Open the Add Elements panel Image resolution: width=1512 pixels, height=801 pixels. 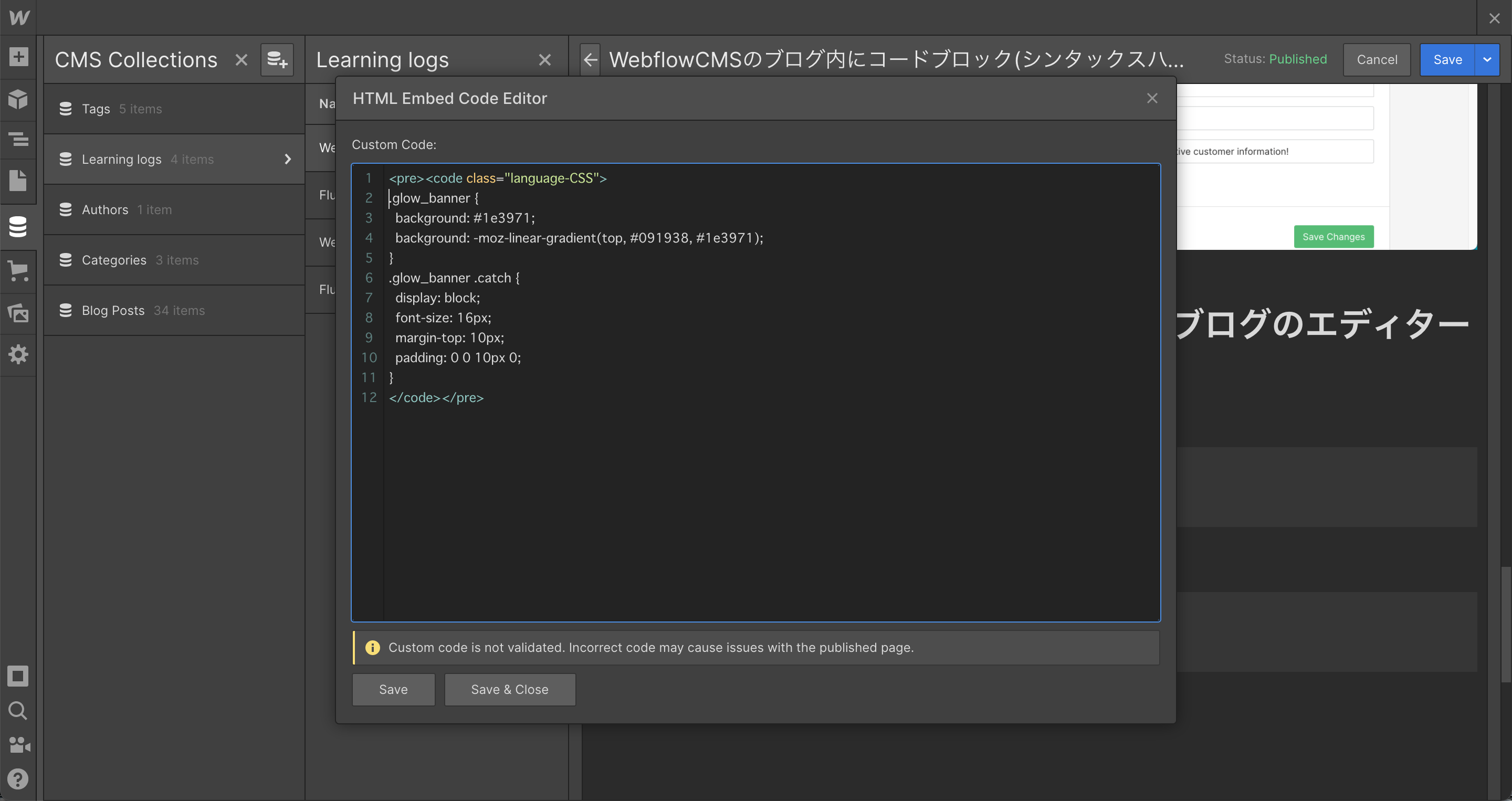(18, 57)
